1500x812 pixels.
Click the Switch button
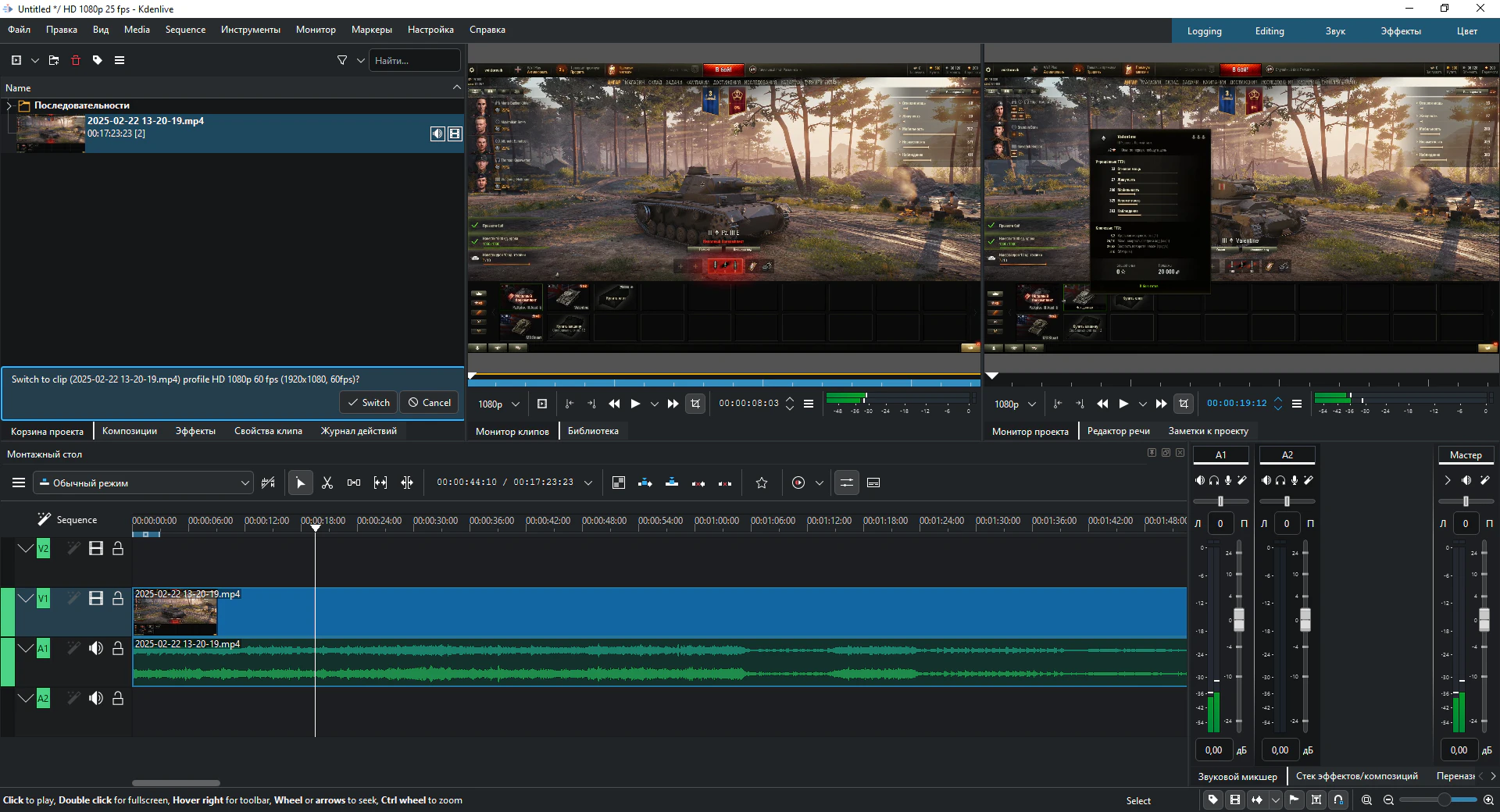tap(369, 403)
